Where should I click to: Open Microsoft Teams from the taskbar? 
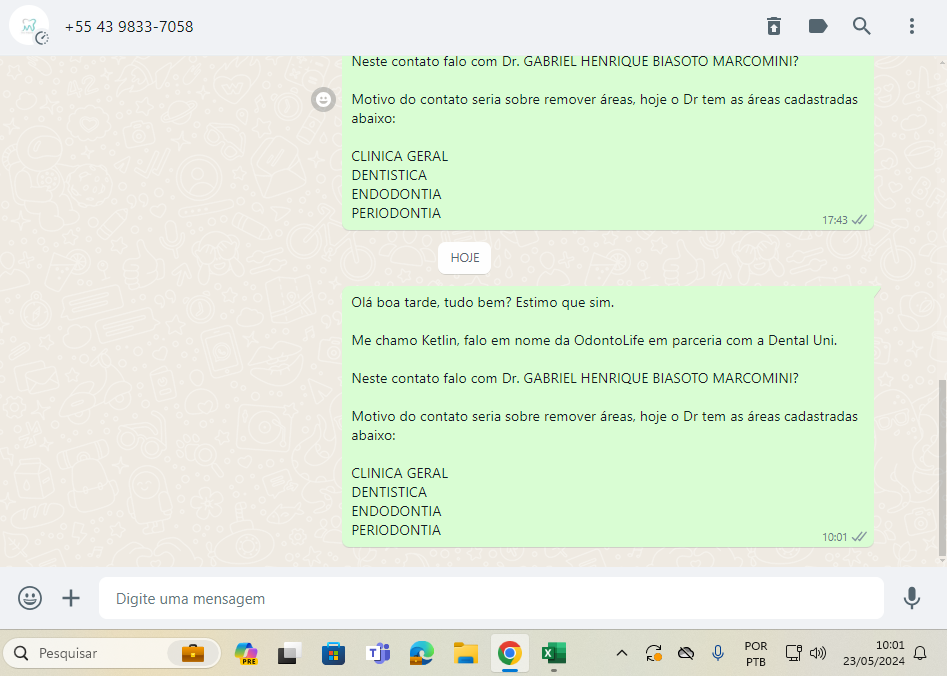tap(378, 653)
